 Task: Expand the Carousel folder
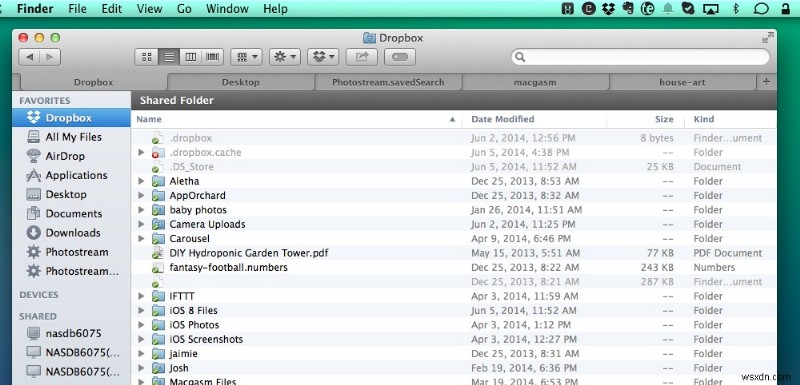[x=141, y=238]
